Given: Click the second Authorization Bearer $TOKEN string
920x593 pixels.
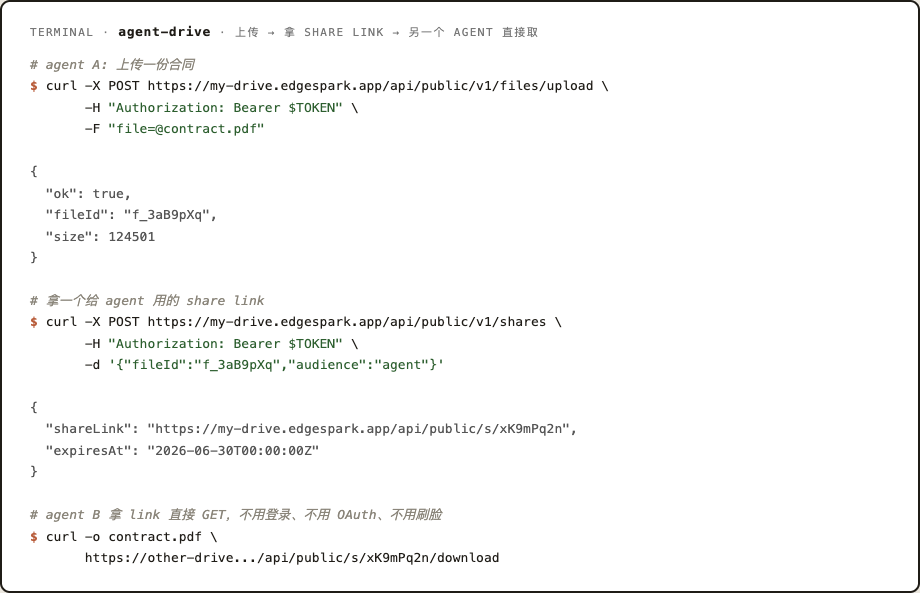Looking at the screenshot, I should (x=225, y=344).
